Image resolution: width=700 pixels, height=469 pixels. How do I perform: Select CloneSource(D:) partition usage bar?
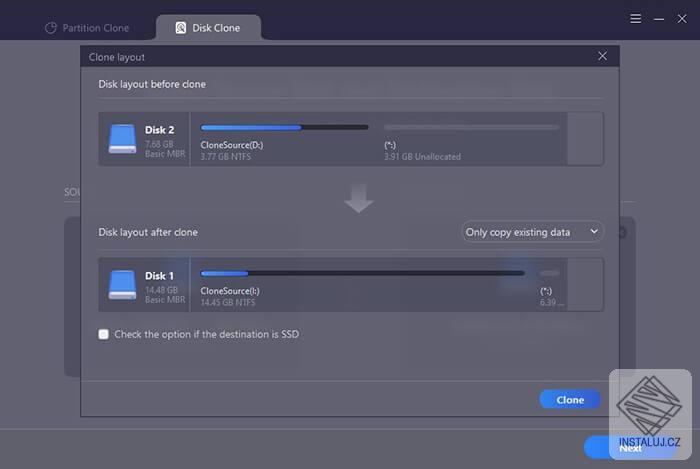coord(284,128)
